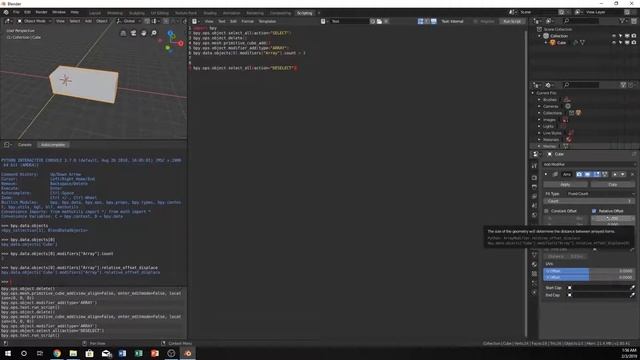Expand Brushes in Current File list
This screenshot has width=640, height=360.
(539, 100)
